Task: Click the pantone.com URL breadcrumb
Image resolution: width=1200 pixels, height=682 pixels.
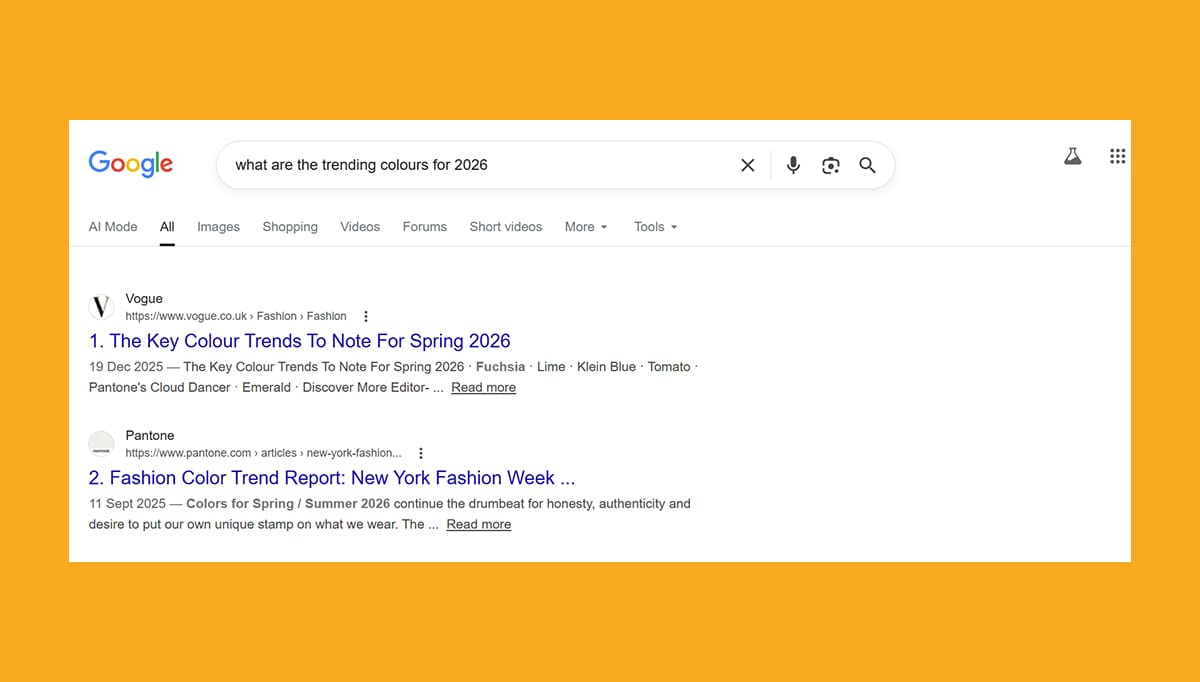Action: point(263,453)
